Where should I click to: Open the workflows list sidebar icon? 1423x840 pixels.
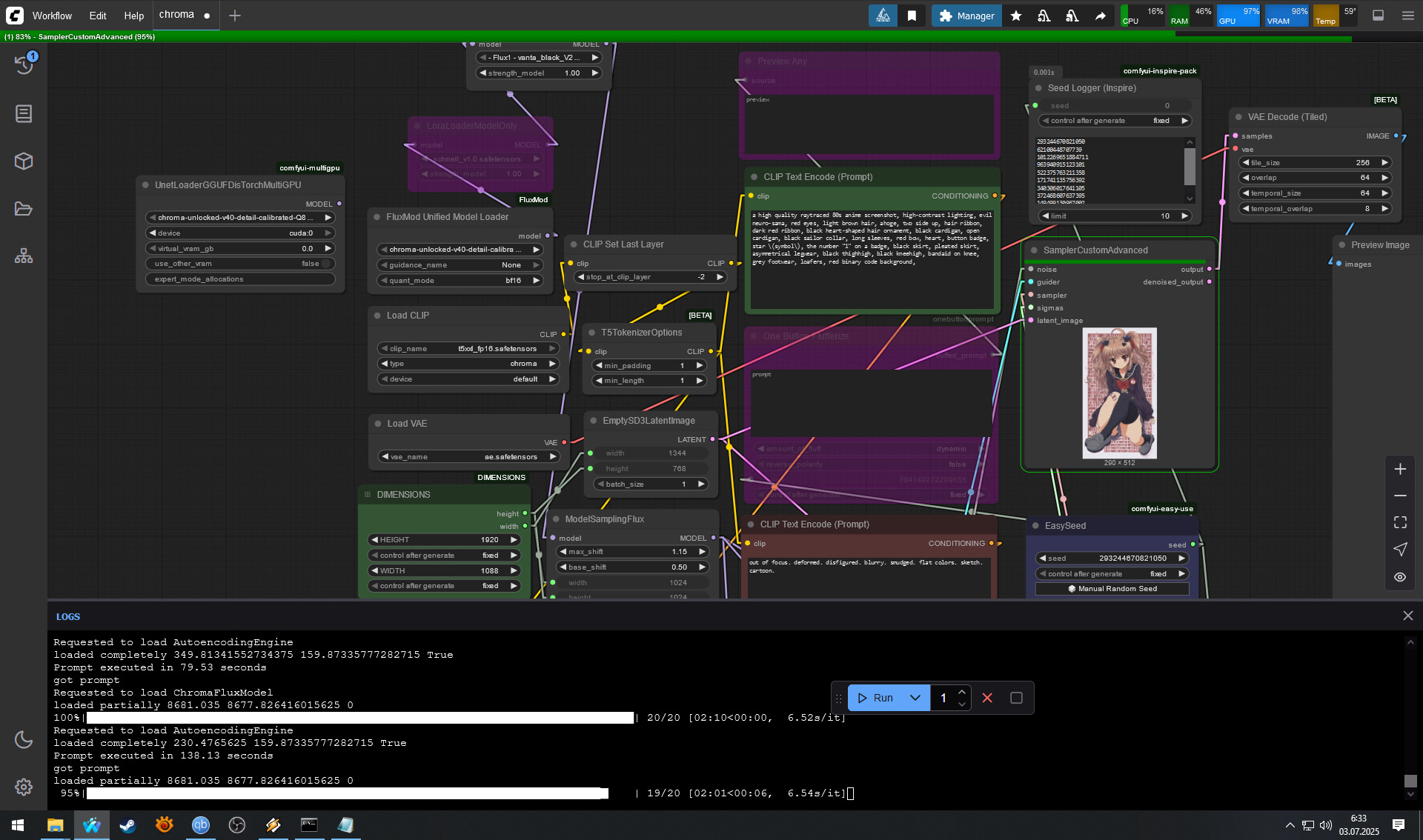24,113
